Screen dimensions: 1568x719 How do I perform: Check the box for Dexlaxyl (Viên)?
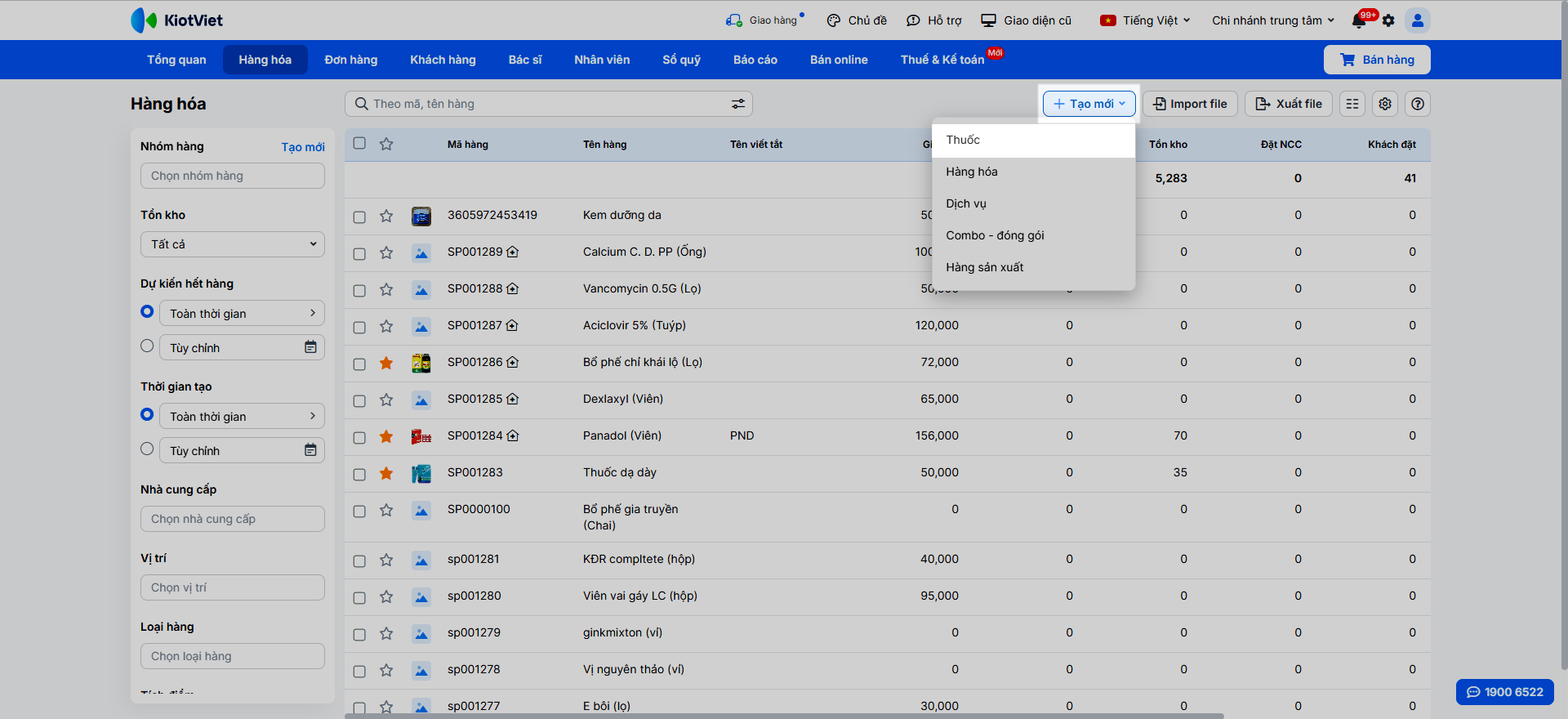(x=359, y=400)
